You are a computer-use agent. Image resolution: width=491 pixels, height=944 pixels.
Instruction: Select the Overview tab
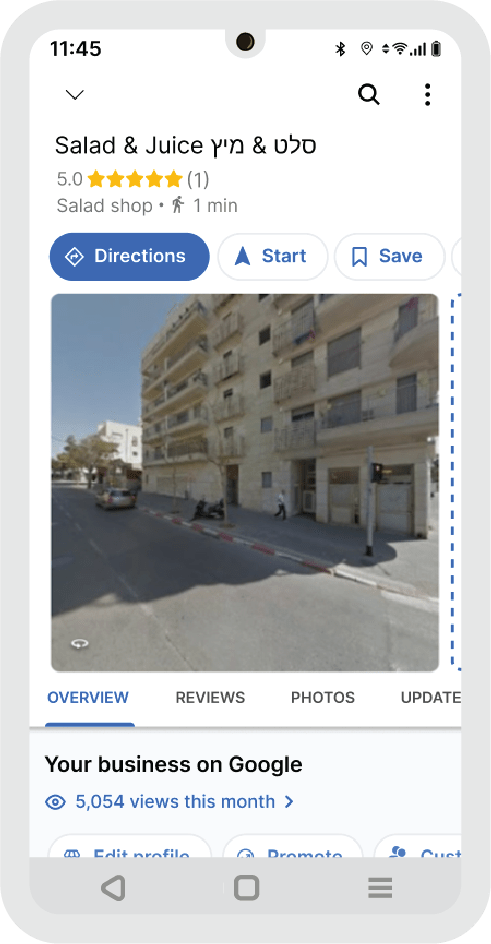[x=88, y=698]
